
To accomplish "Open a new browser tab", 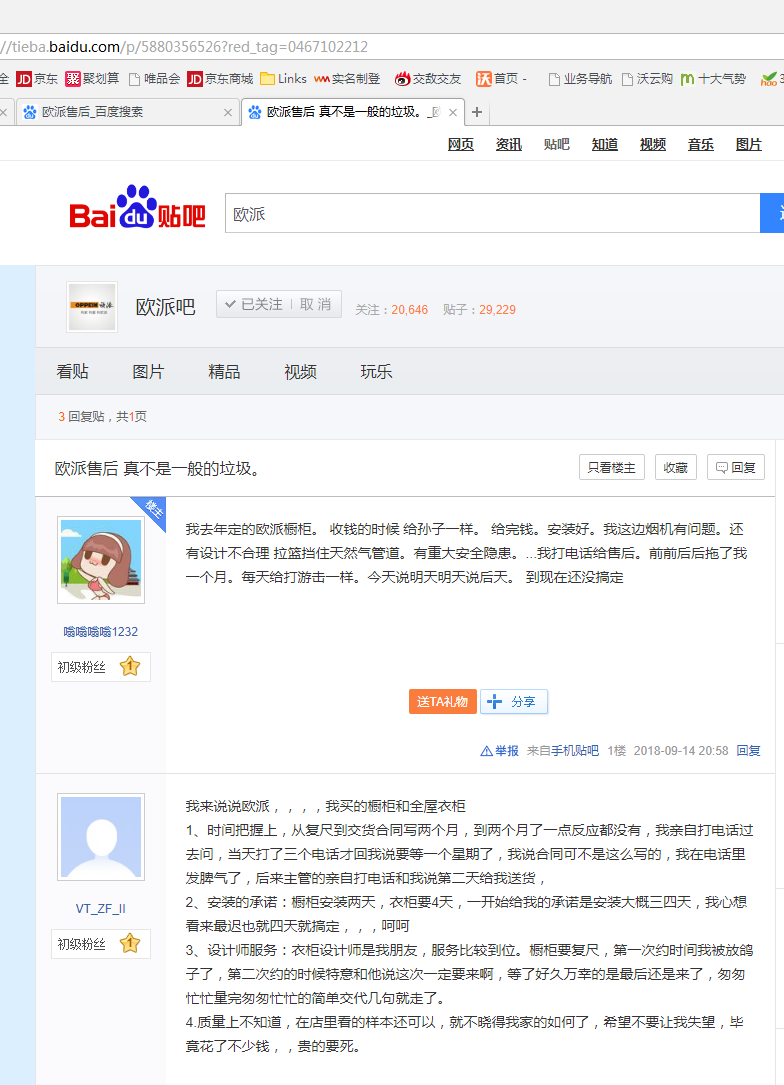I will tap(477, 112).
